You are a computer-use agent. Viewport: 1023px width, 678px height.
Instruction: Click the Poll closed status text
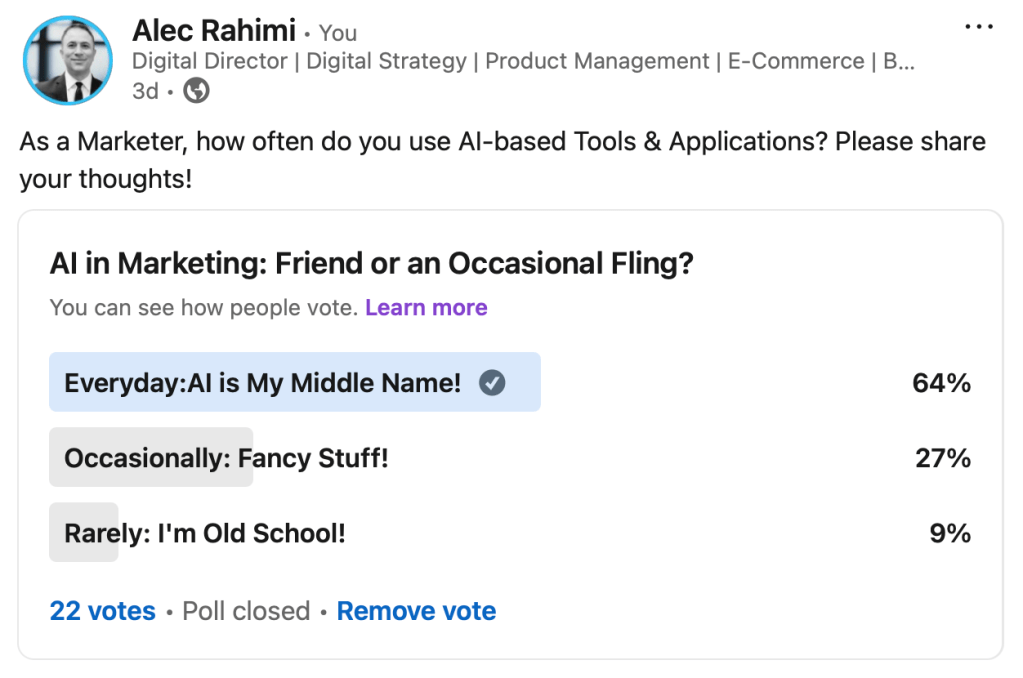point(246,611)
